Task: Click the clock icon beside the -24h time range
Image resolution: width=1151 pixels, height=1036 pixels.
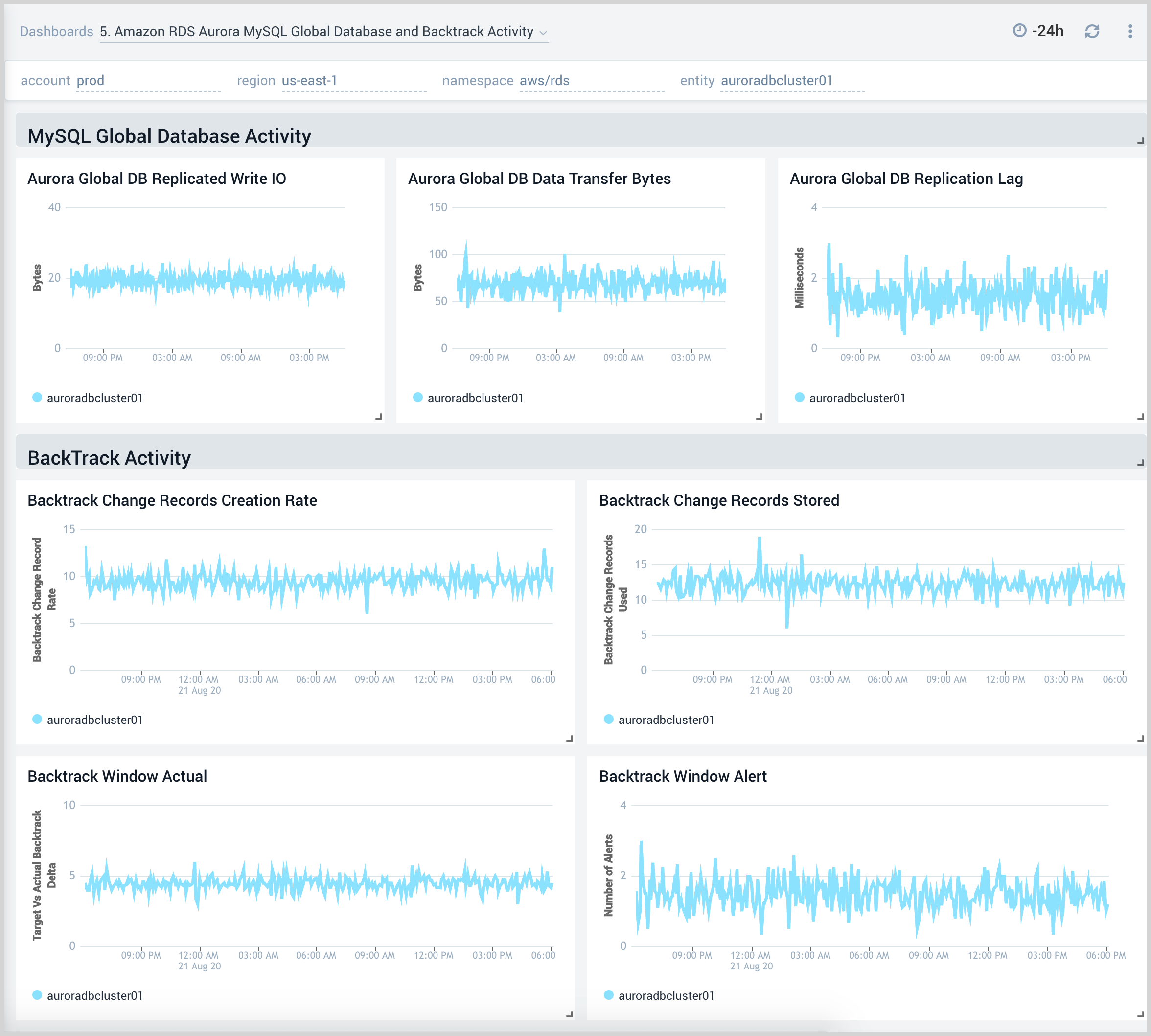Action: pyautogui.click(x=1019, y=31)
